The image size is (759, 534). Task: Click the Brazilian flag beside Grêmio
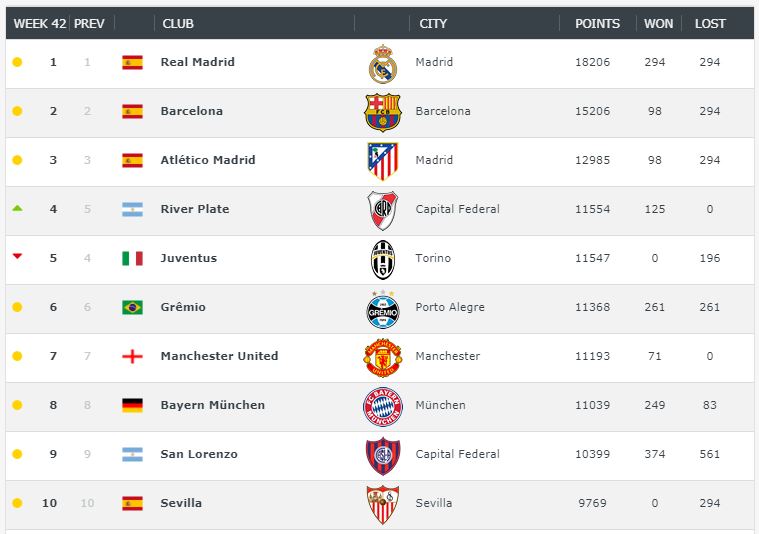[132, 308]
